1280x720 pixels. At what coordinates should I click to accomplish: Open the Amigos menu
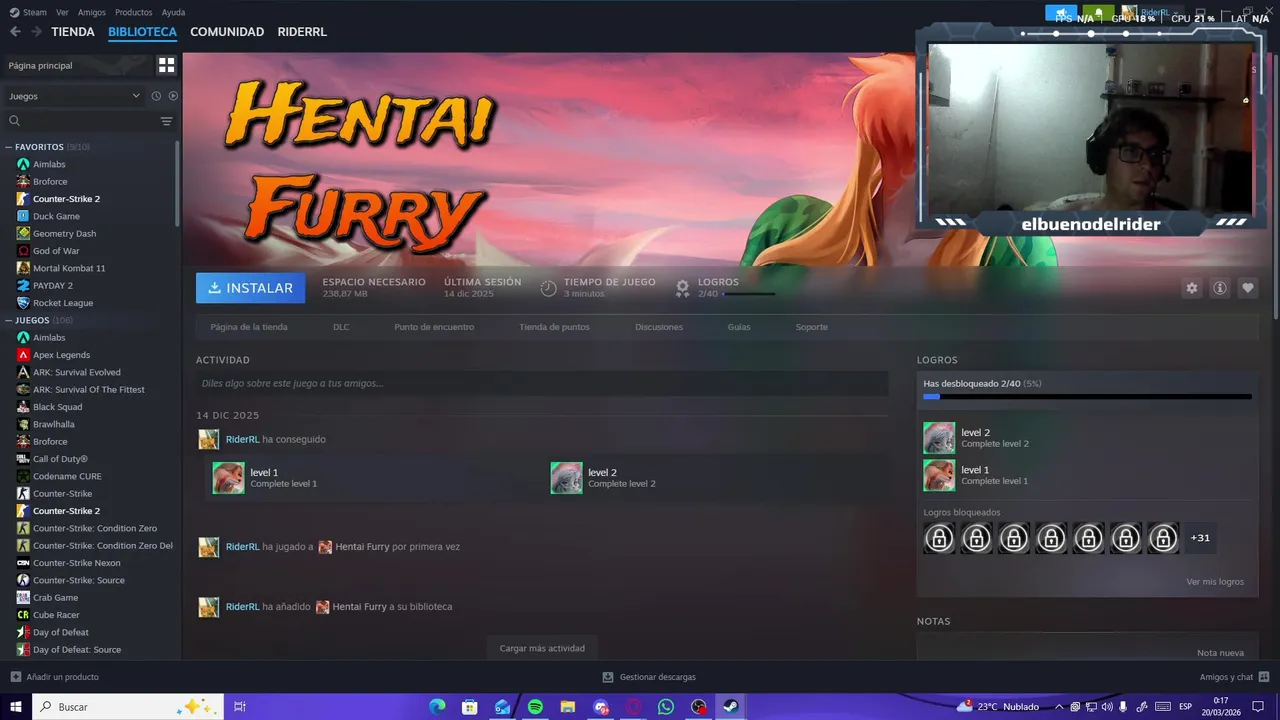click(x=92, y=12)
